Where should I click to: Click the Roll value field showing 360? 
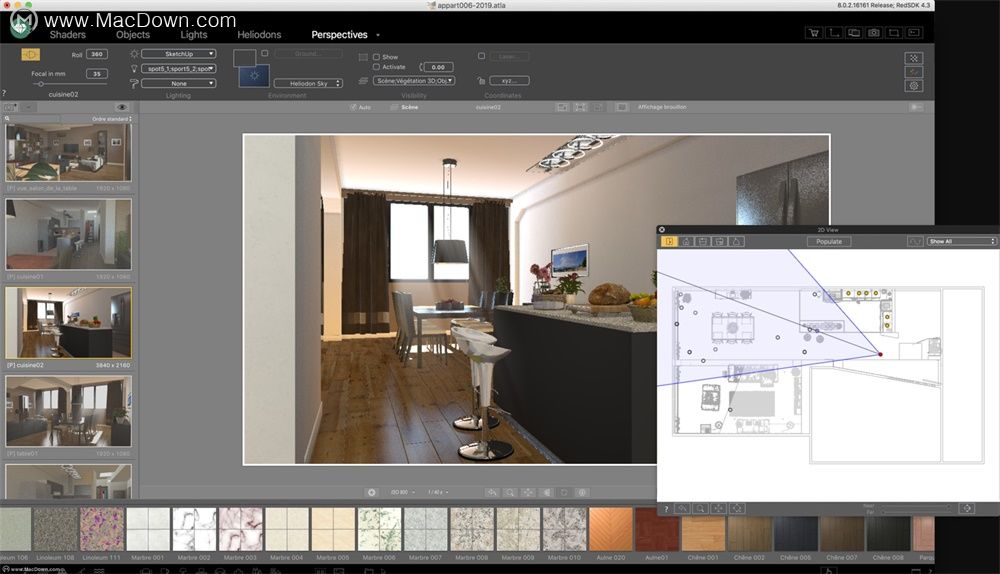point(97,54)
